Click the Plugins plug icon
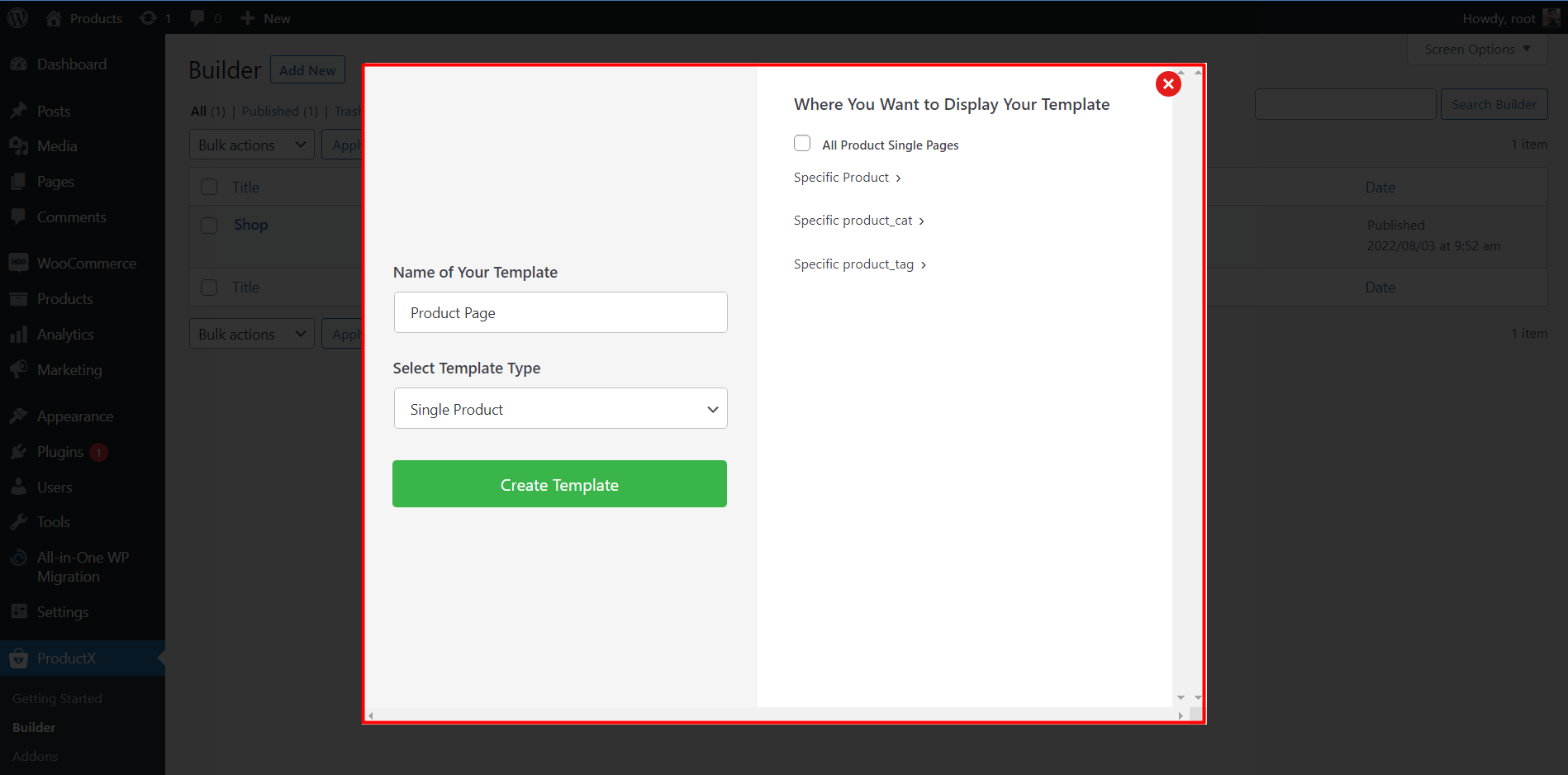The width and height of the screenshot is (1568, 775). point(19,452)
